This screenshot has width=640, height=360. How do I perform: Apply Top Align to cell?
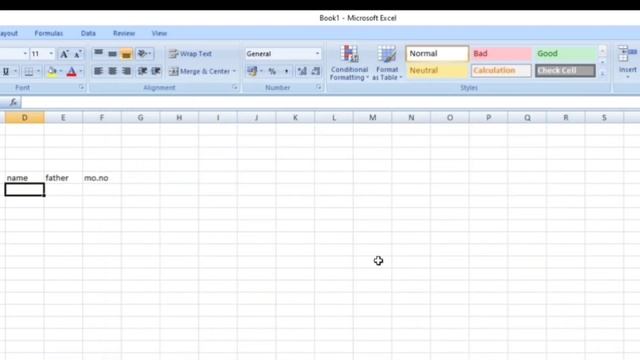[x=98, y=53]
